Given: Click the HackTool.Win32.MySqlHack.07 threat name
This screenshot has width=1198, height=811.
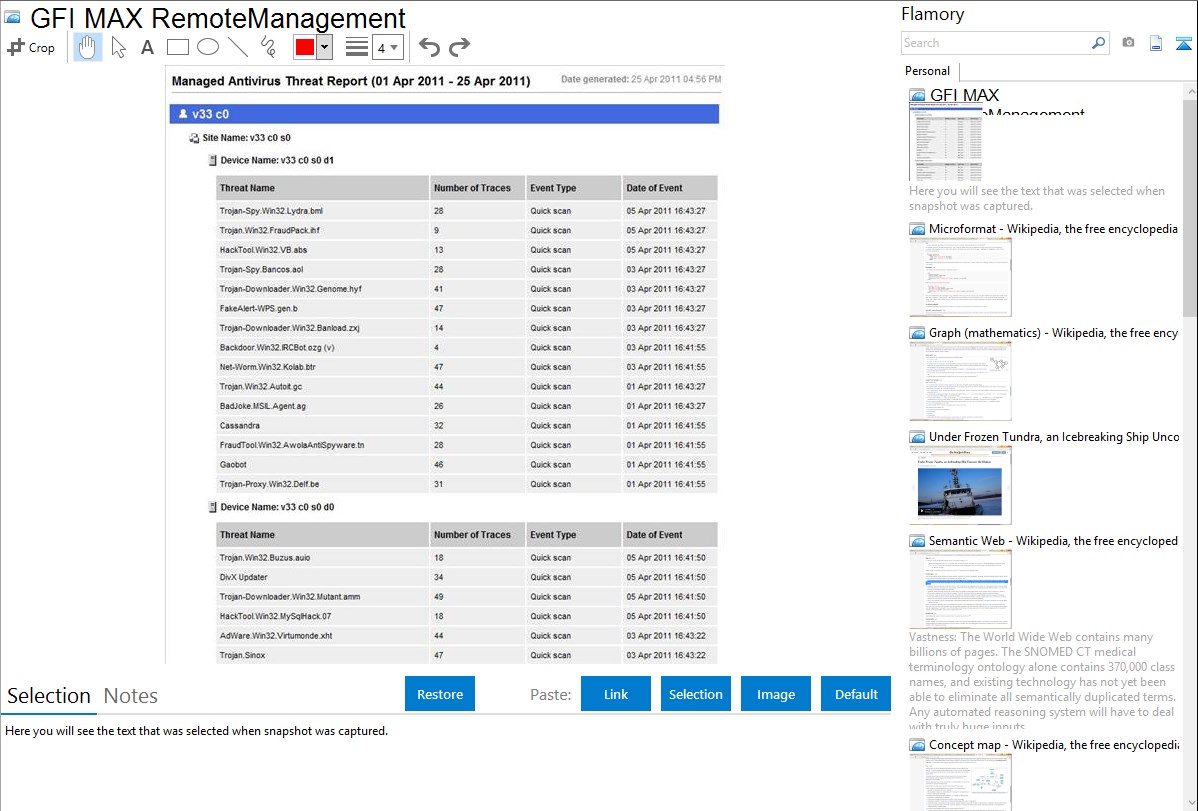Looking at the screenshot, I should [x=276, y=616].
